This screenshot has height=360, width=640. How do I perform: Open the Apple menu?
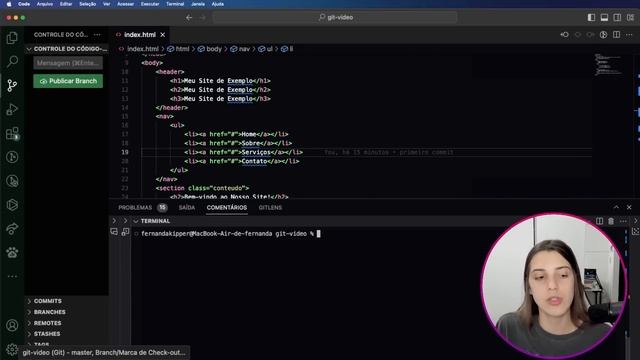coord(9,4)
